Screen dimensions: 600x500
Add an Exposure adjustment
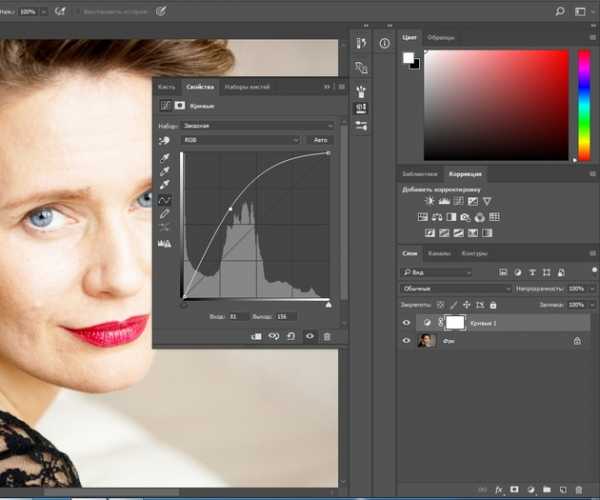tap(473, 201)
